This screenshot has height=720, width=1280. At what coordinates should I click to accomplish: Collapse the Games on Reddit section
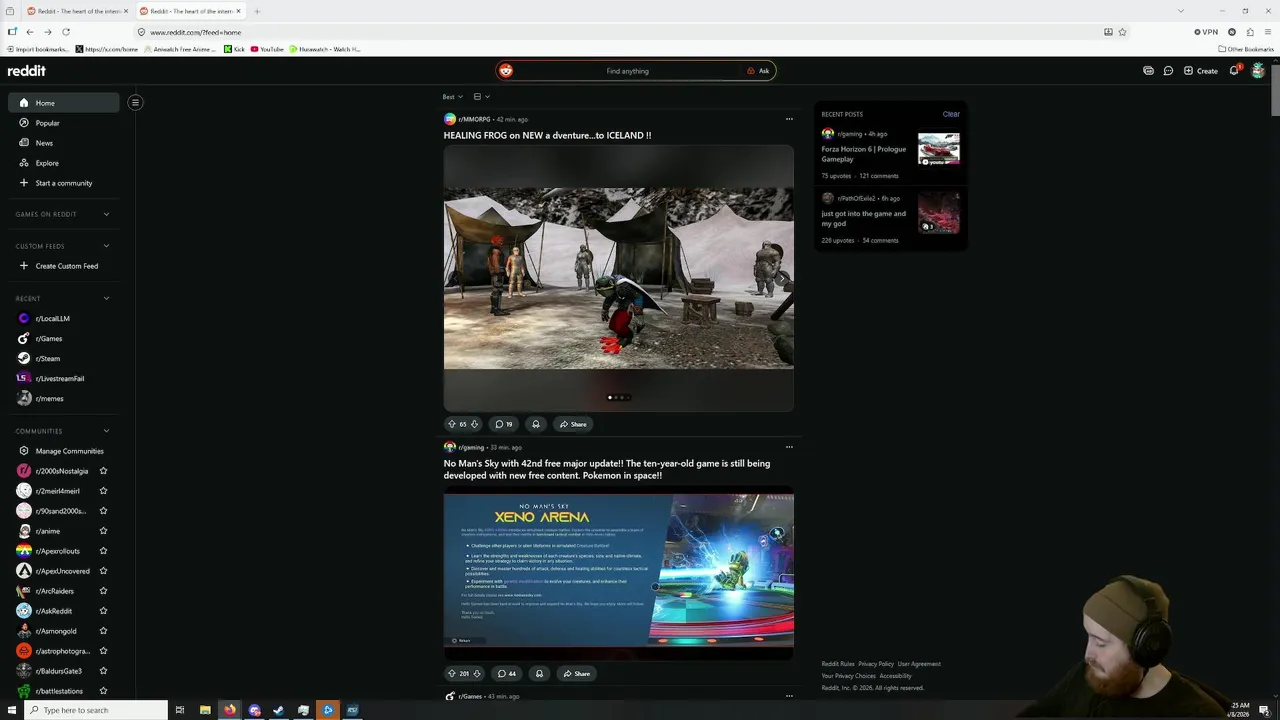[x=106, y=214]
